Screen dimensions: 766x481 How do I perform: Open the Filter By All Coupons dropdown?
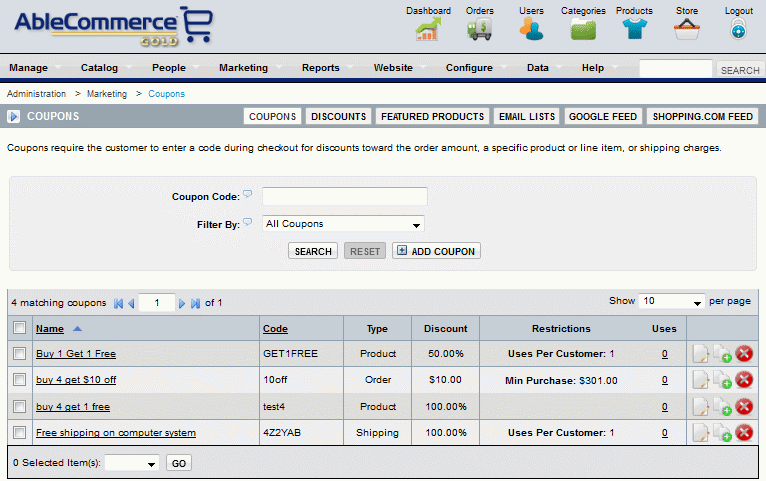pyautogui.click(x=343, y=224)
